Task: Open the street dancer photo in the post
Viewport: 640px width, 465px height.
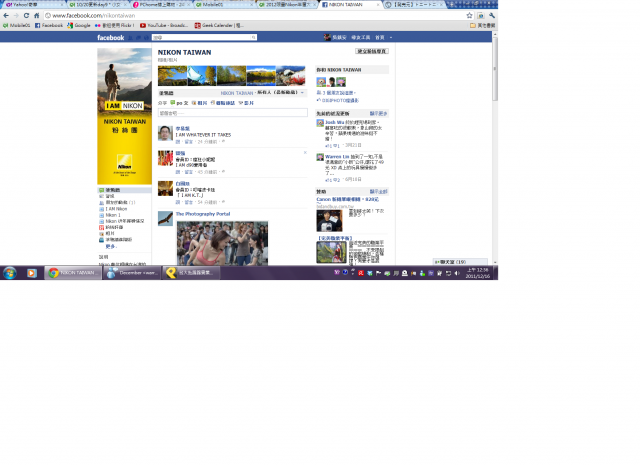Action: pyautogui.click(x=222, y=244)
